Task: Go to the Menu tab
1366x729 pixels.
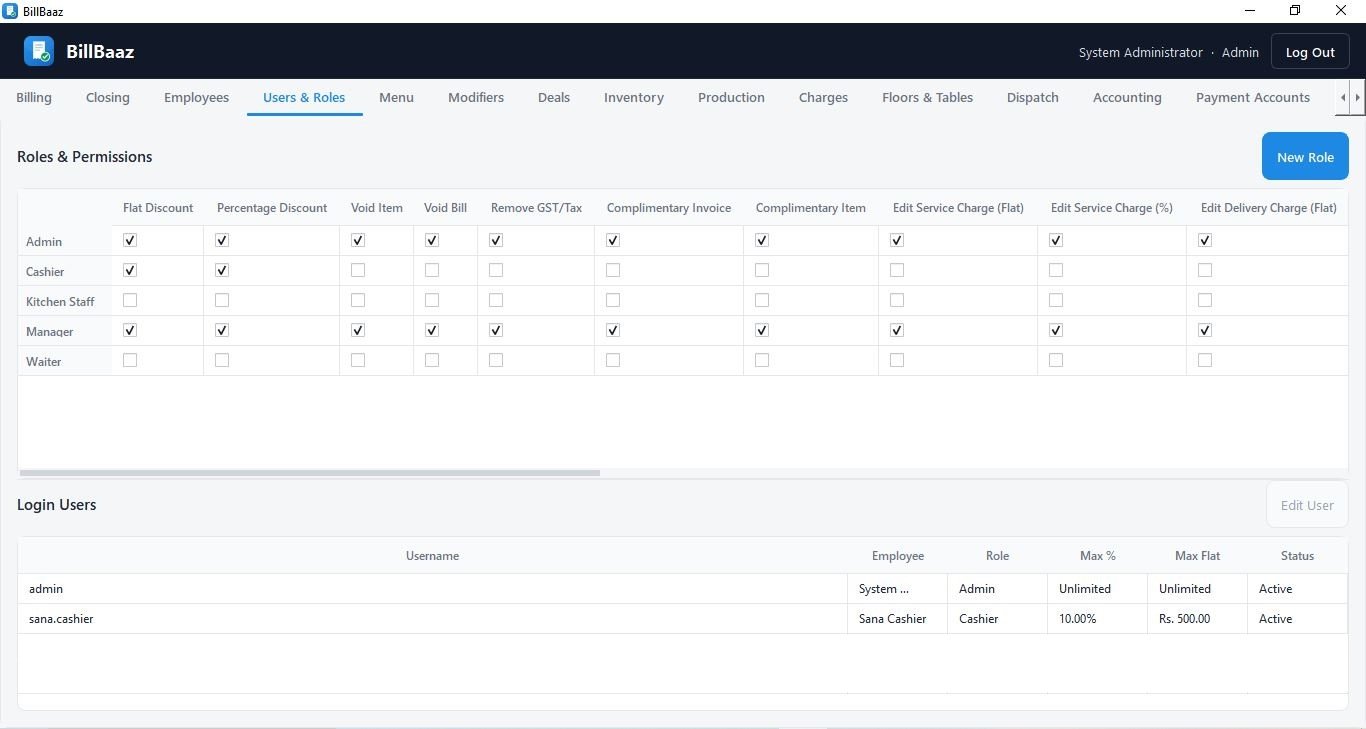Action: point(396,97)
